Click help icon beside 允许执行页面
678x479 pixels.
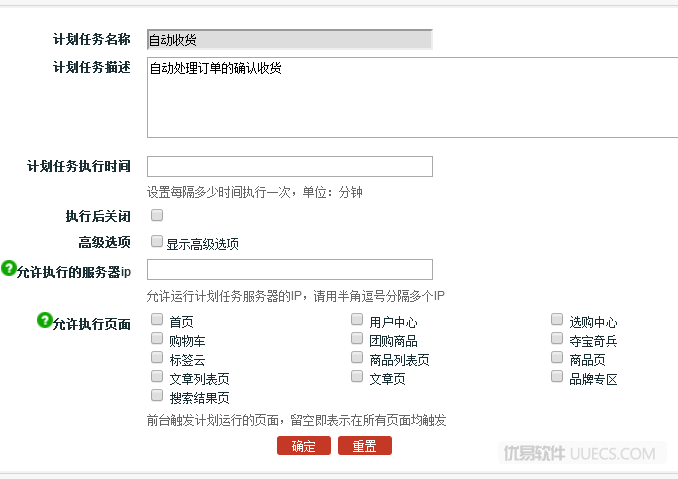(45, 320)
